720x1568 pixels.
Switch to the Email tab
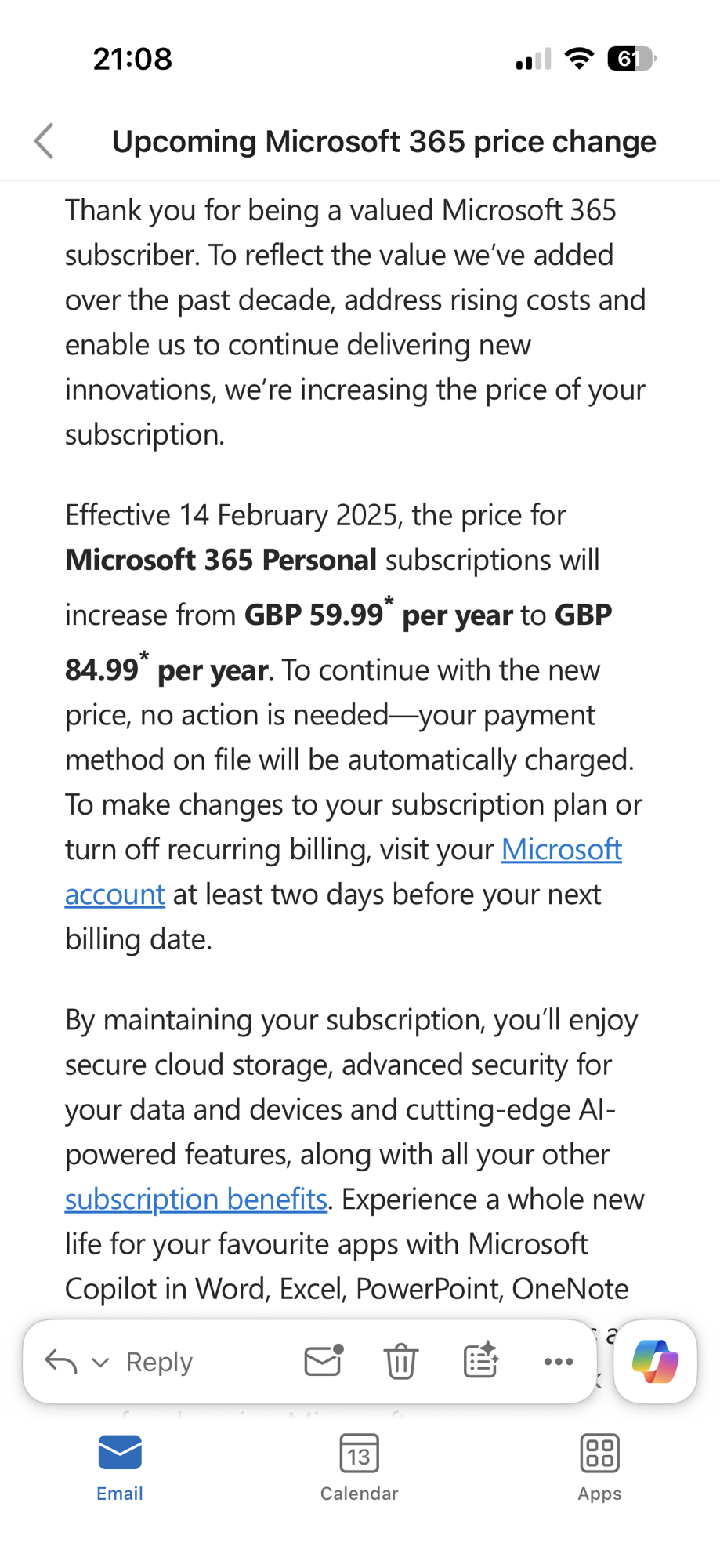pos(120,1467)
